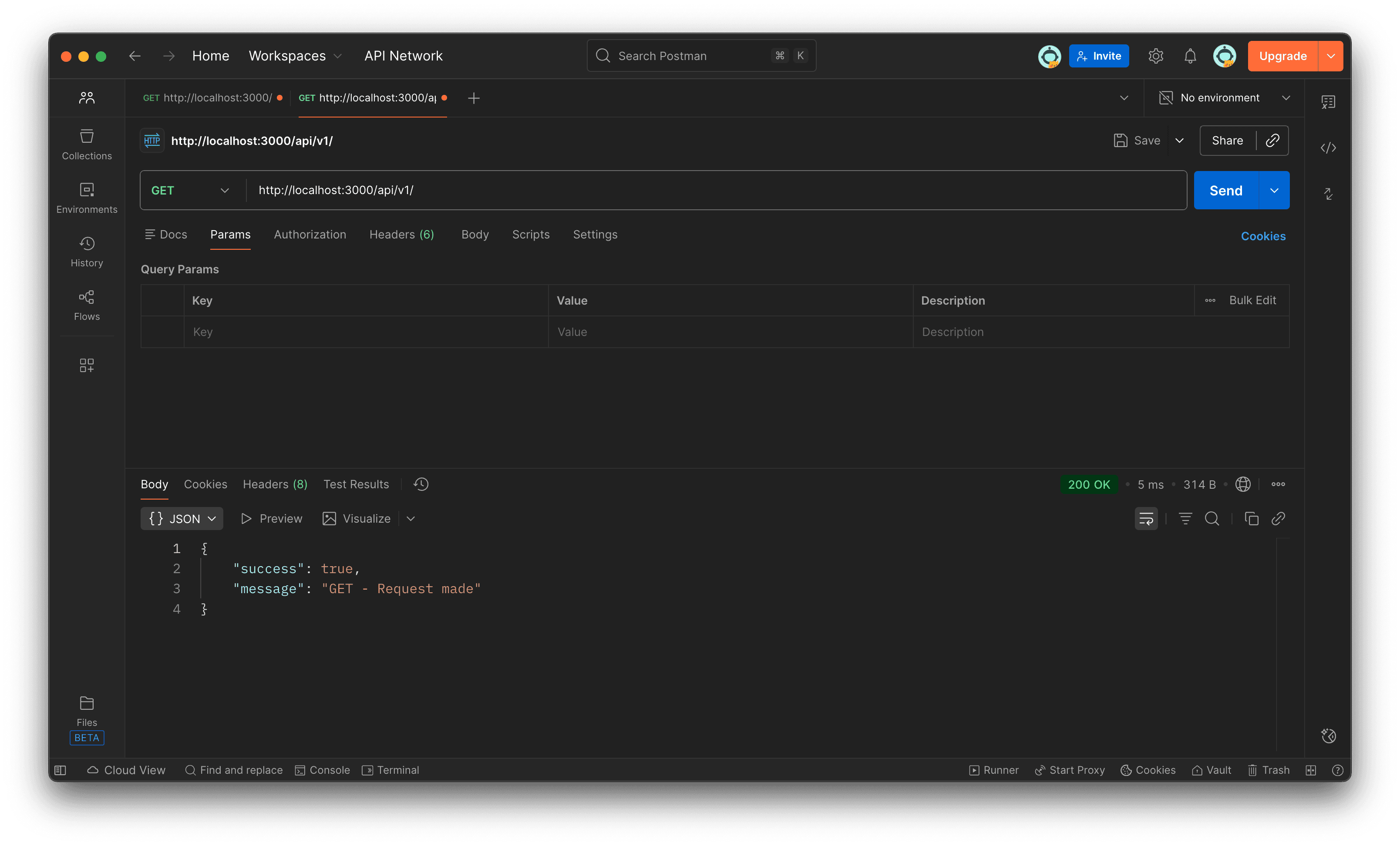Toggle line wrapping in response viewer
This screenshot has width=1400, height=846.
(1145, 518)
